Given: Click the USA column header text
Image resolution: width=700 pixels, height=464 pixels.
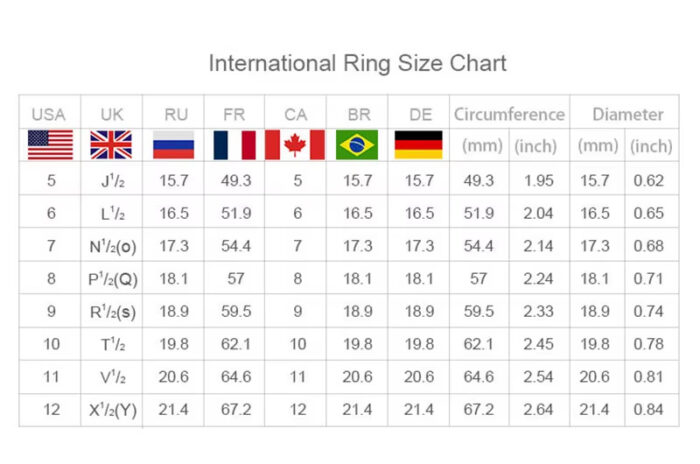Looking at the screenshot, I should pos(49,115).
